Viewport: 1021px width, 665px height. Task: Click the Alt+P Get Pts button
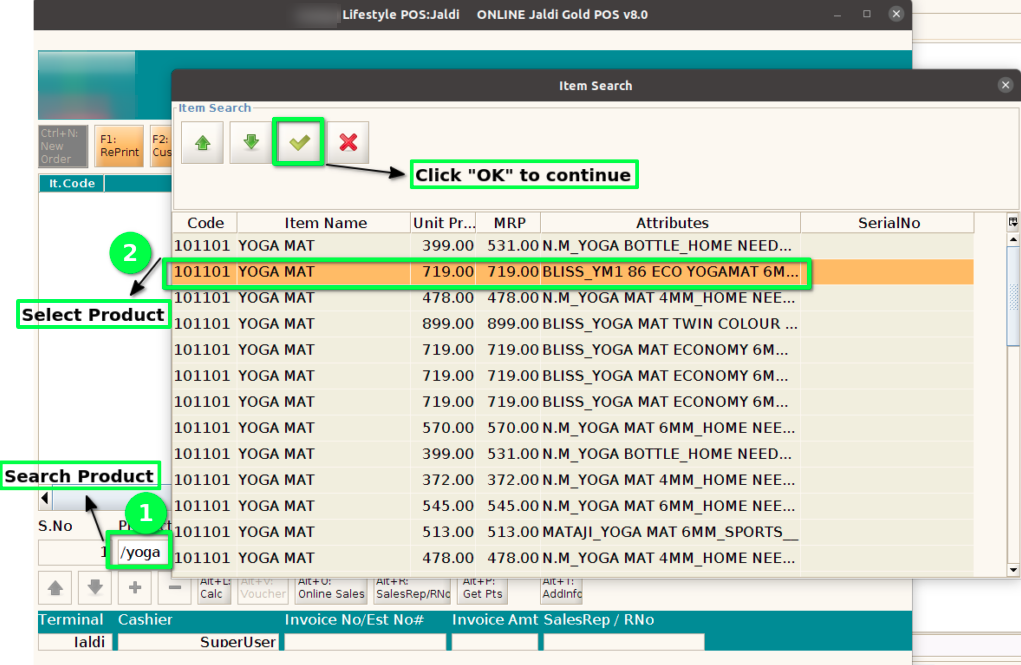[483, 589]
